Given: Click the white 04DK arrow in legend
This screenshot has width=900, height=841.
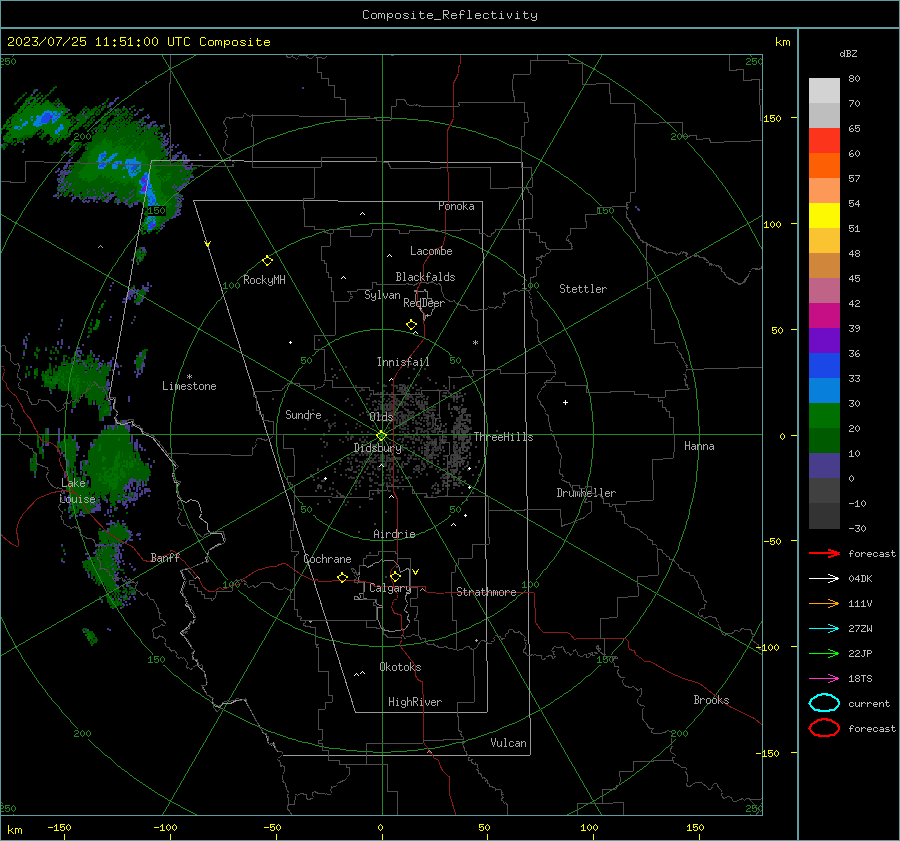Looking at the screenshot, I should pos(824,578).
